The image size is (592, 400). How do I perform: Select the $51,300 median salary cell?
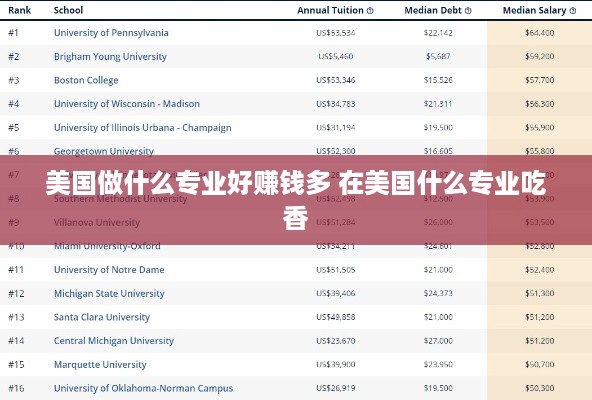pyautogui.click(x=540, y=293)
